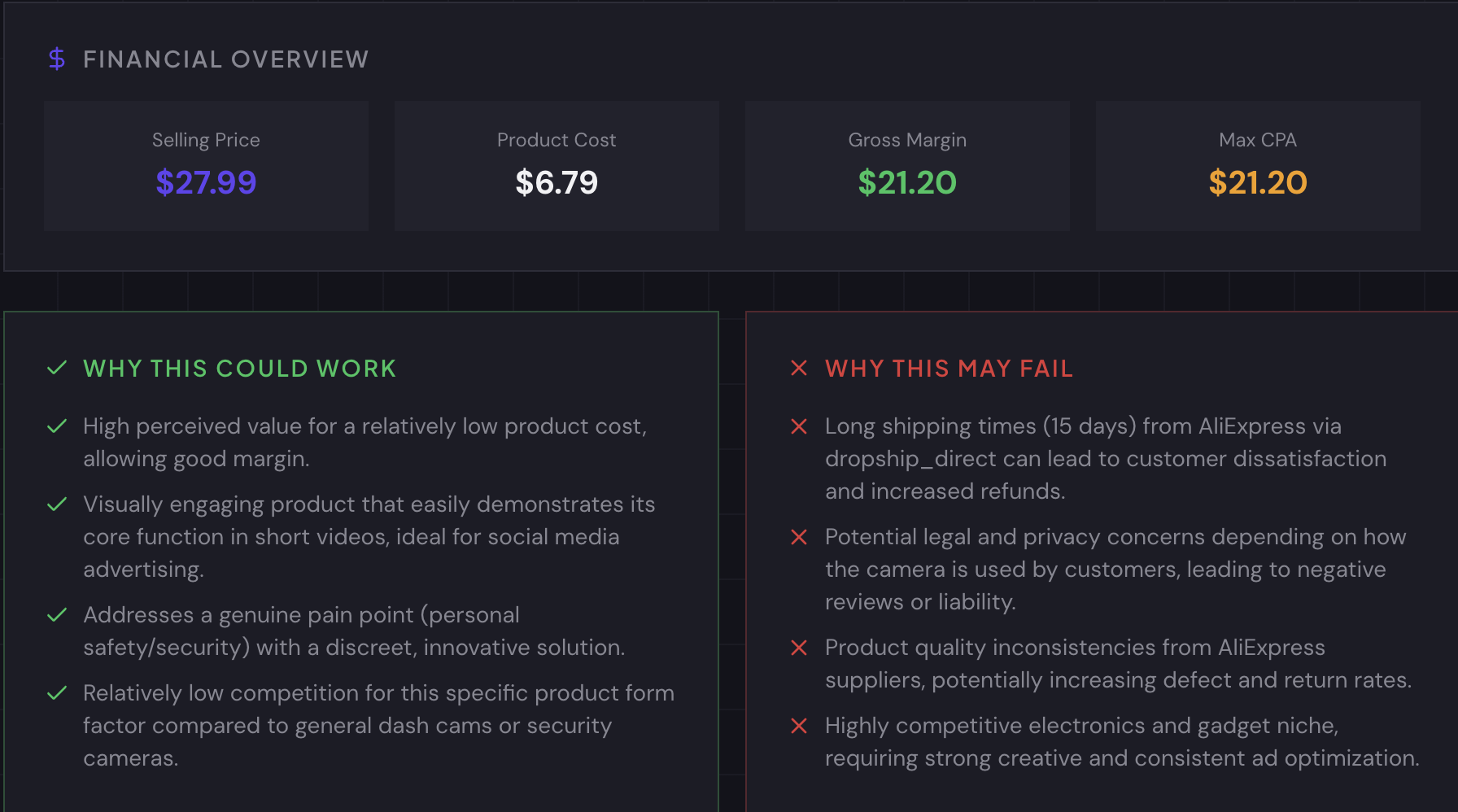The image size is (1458, 812).
Task: Select the X icon next to the product quality inconsistencies risk
Action: [x=798, y=647]
